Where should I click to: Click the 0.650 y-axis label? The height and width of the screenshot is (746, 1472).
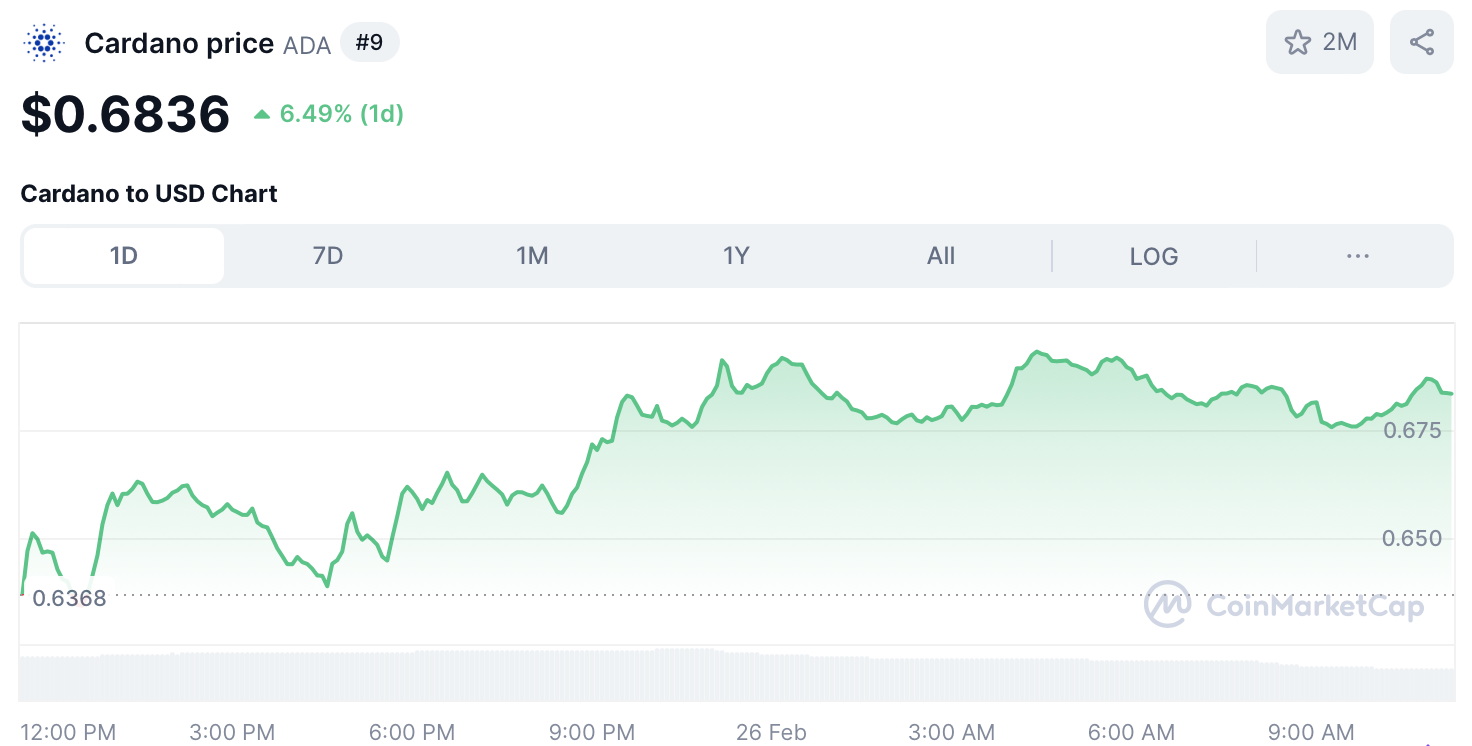click(1412, 538)
